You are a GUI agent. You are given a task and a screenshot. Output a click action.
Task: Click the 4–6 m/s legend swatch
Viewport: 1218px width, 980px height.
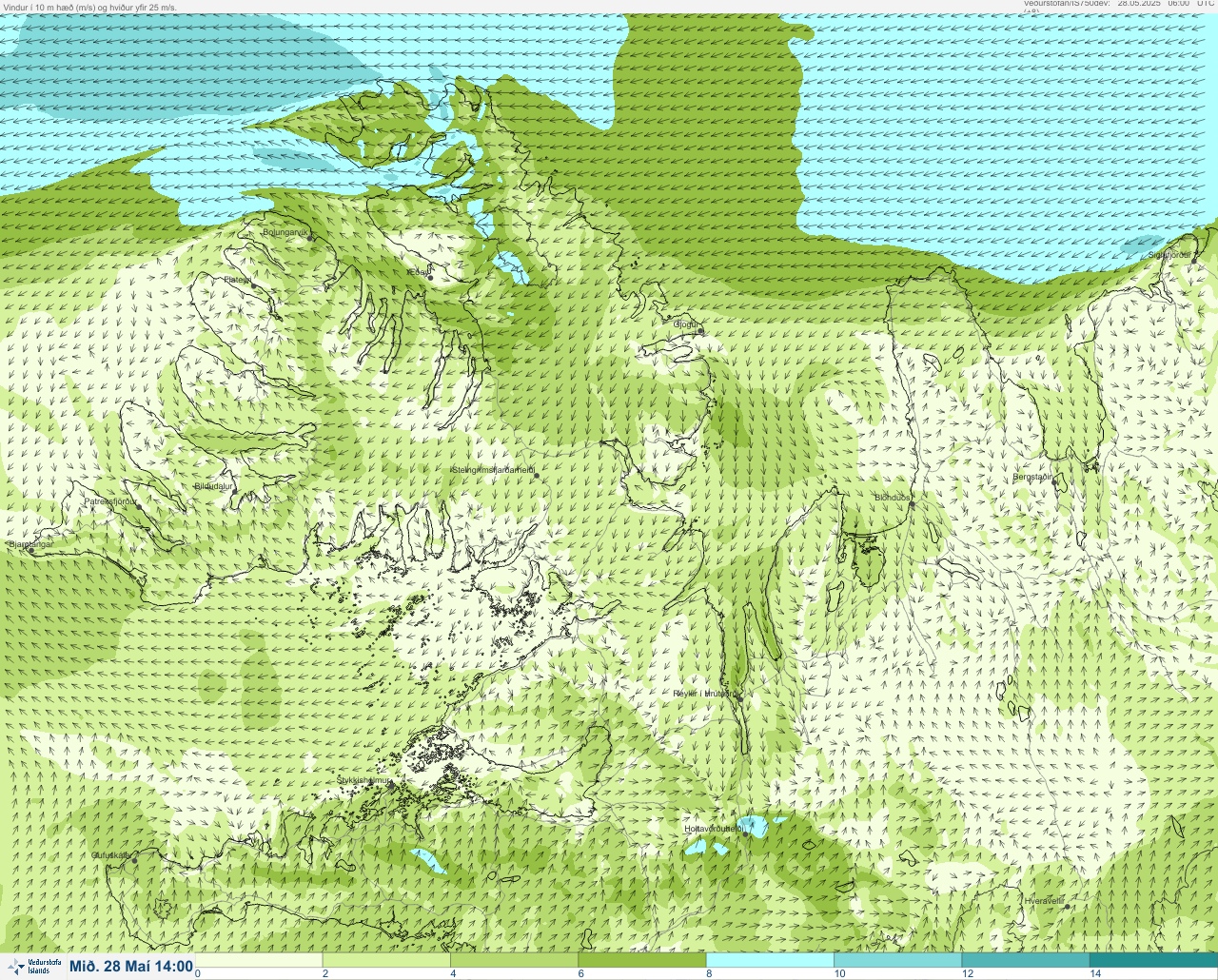click(514, 960)
